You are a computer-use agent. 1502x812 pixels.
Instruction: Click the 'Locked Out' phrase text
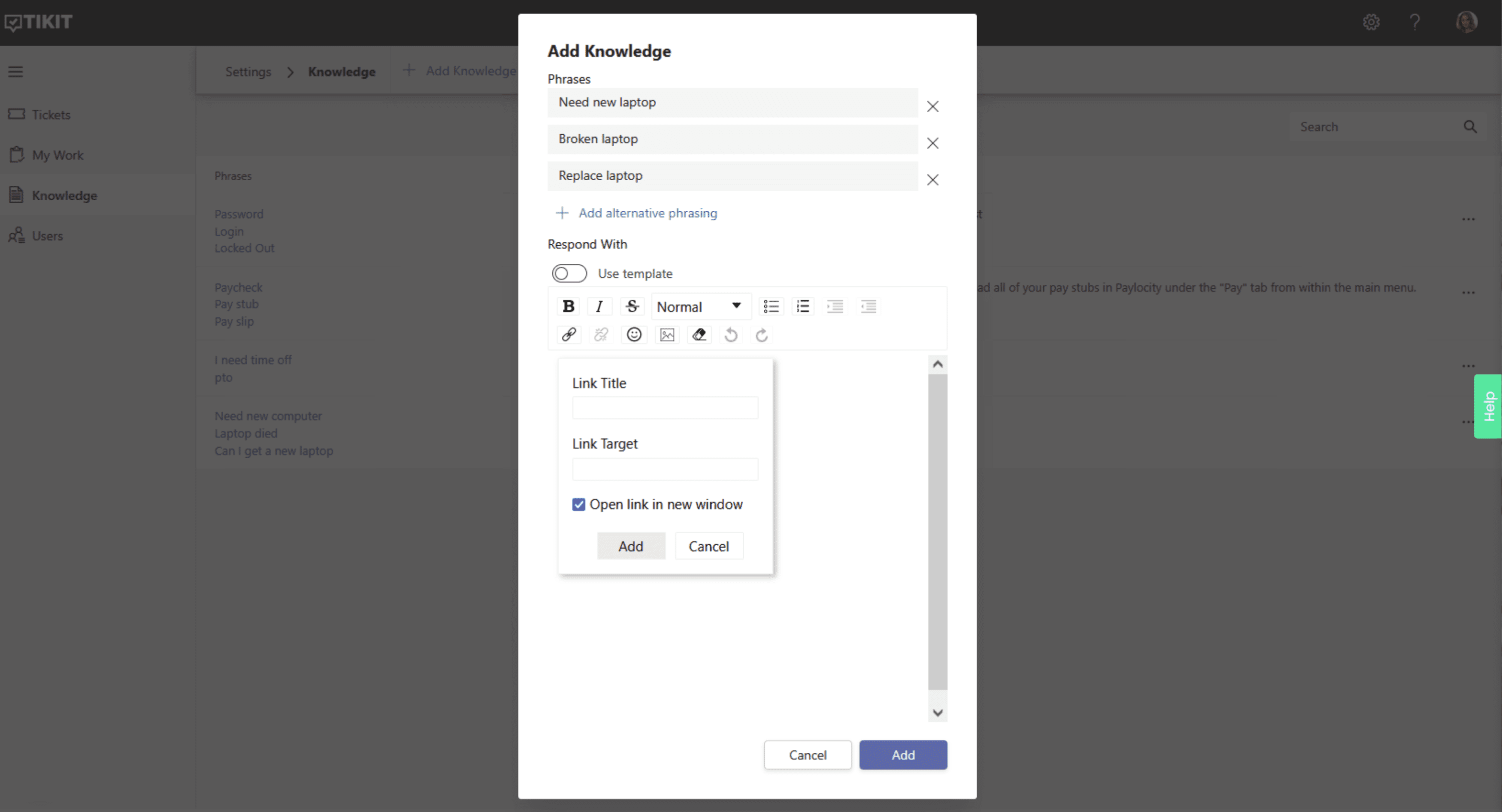tap(244, 248)
